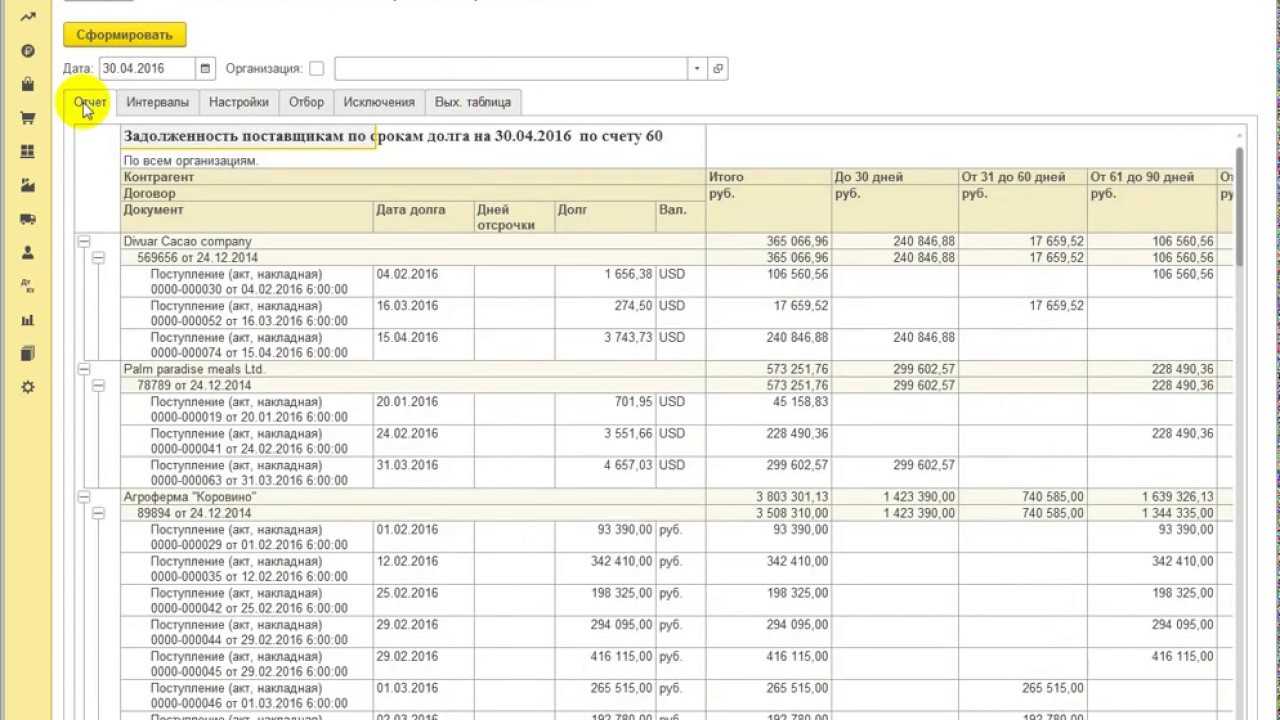Screen dimensions: 1280x720
Task: Click the До 30 дней column header
Action: pyautogui.click(x=895, y=177)
